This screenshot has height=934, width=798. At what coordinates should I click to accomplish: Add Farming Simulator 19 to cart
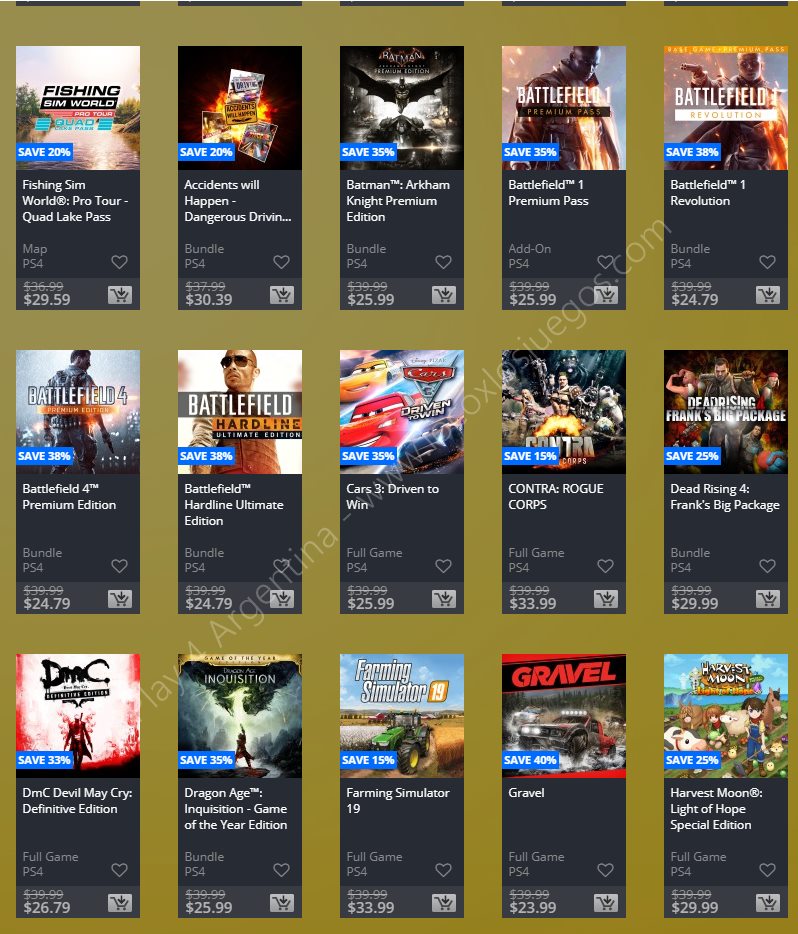(444, 903)
